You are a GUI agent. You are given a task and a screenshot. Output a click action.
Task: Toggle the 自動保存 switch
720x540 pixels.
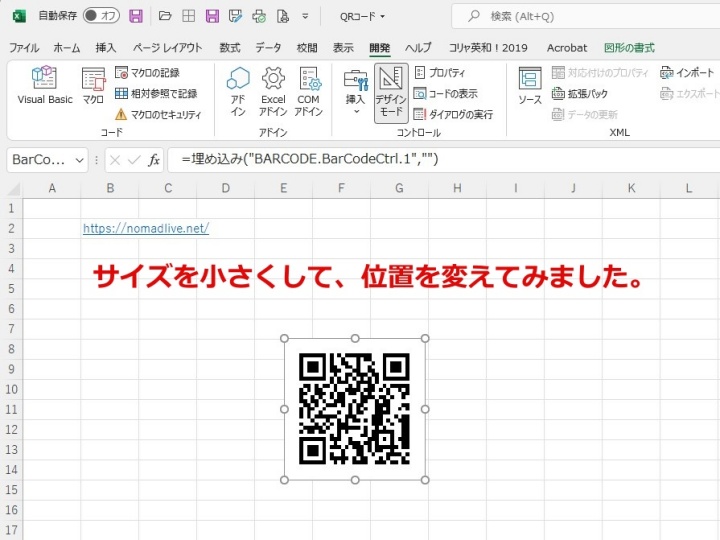pyautogui.click(x=101, y=16)
